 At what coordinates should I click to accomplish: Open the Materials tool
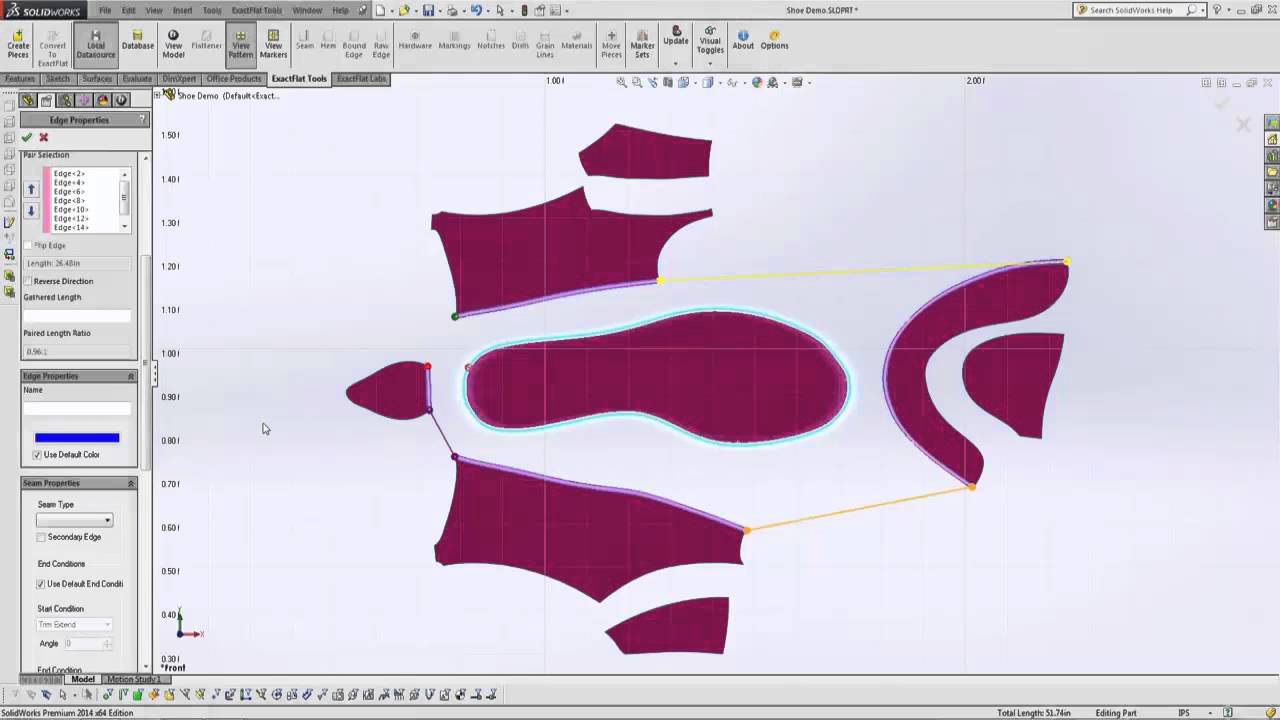tap(577, 40)
